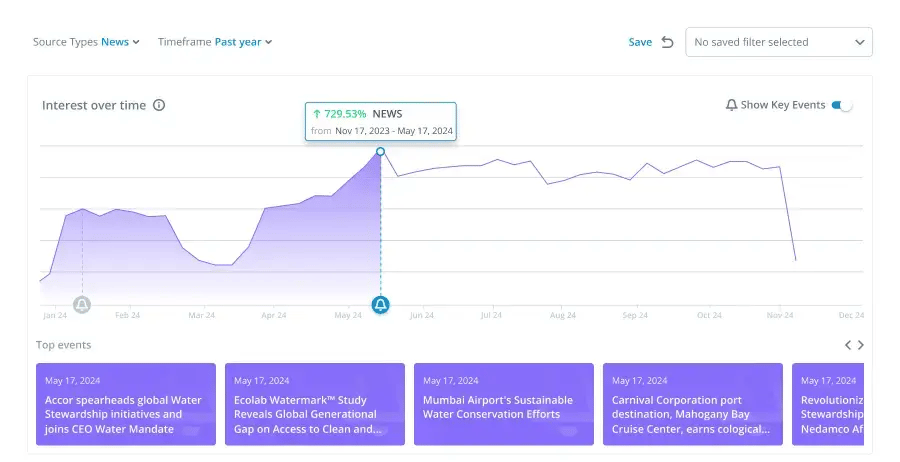Click the 729.53% NEWS tooltip
Viewport: 900px width, 462px height.
click(381, 122)
